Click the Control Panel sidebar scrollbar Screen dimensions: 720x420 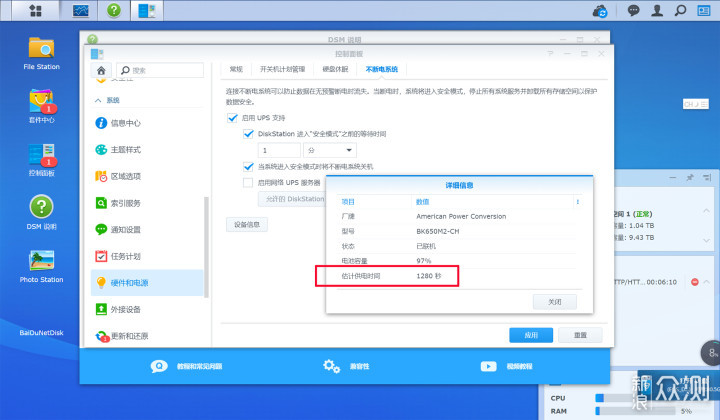click(x=206, y=247)
